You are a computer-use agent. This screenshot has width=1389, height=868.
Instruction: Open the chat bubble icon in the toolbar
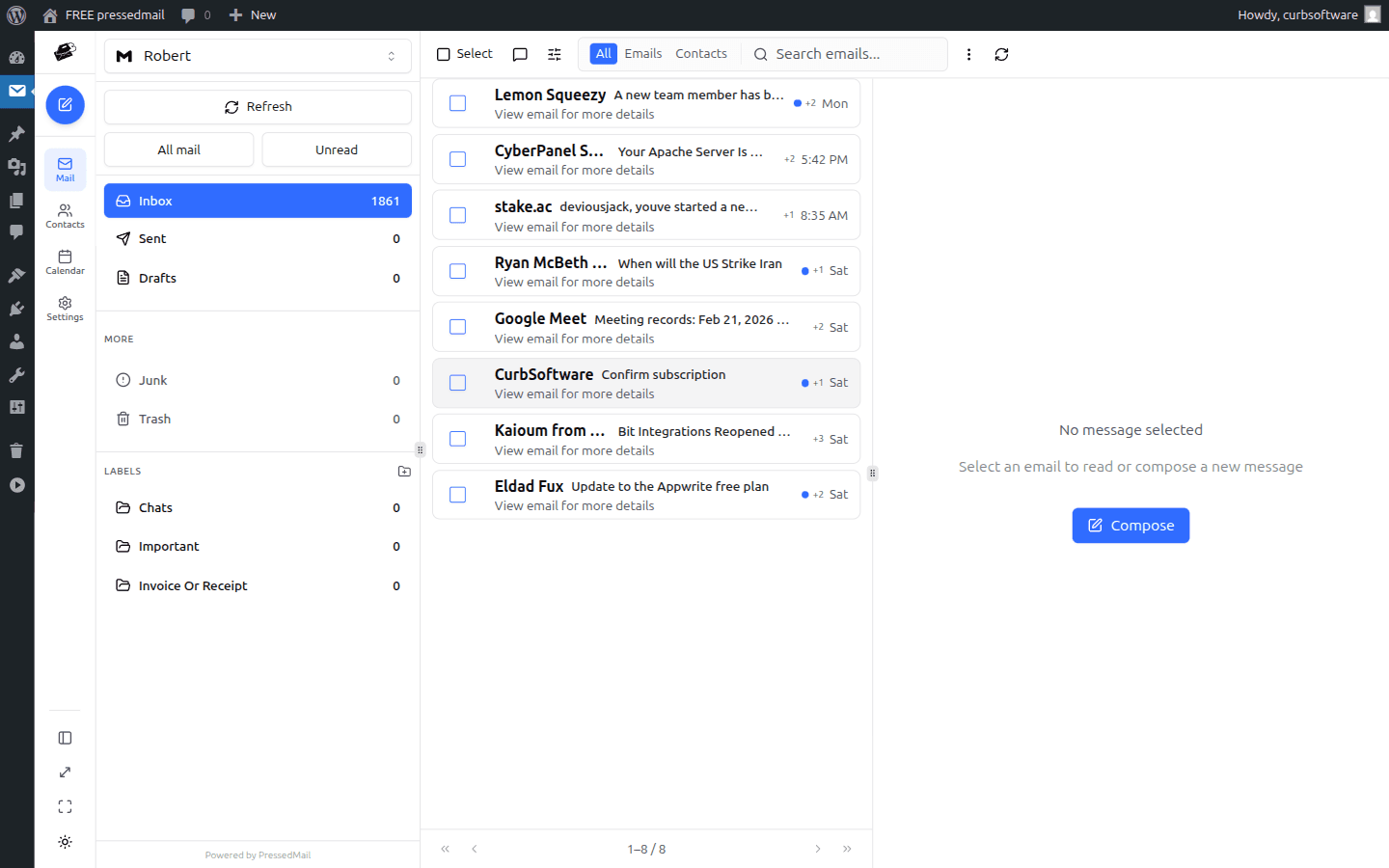(x=520, y=54)
